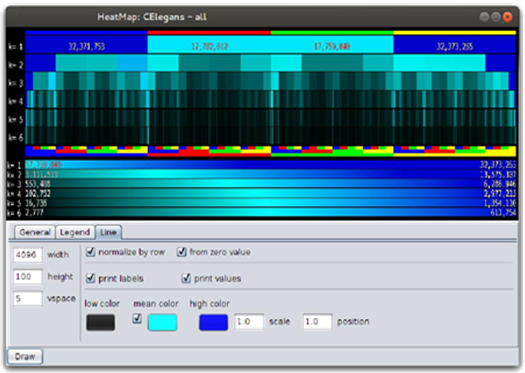Switch to the General tab
The height and width of the screenshot is (373, 525).
pos(34,232)
